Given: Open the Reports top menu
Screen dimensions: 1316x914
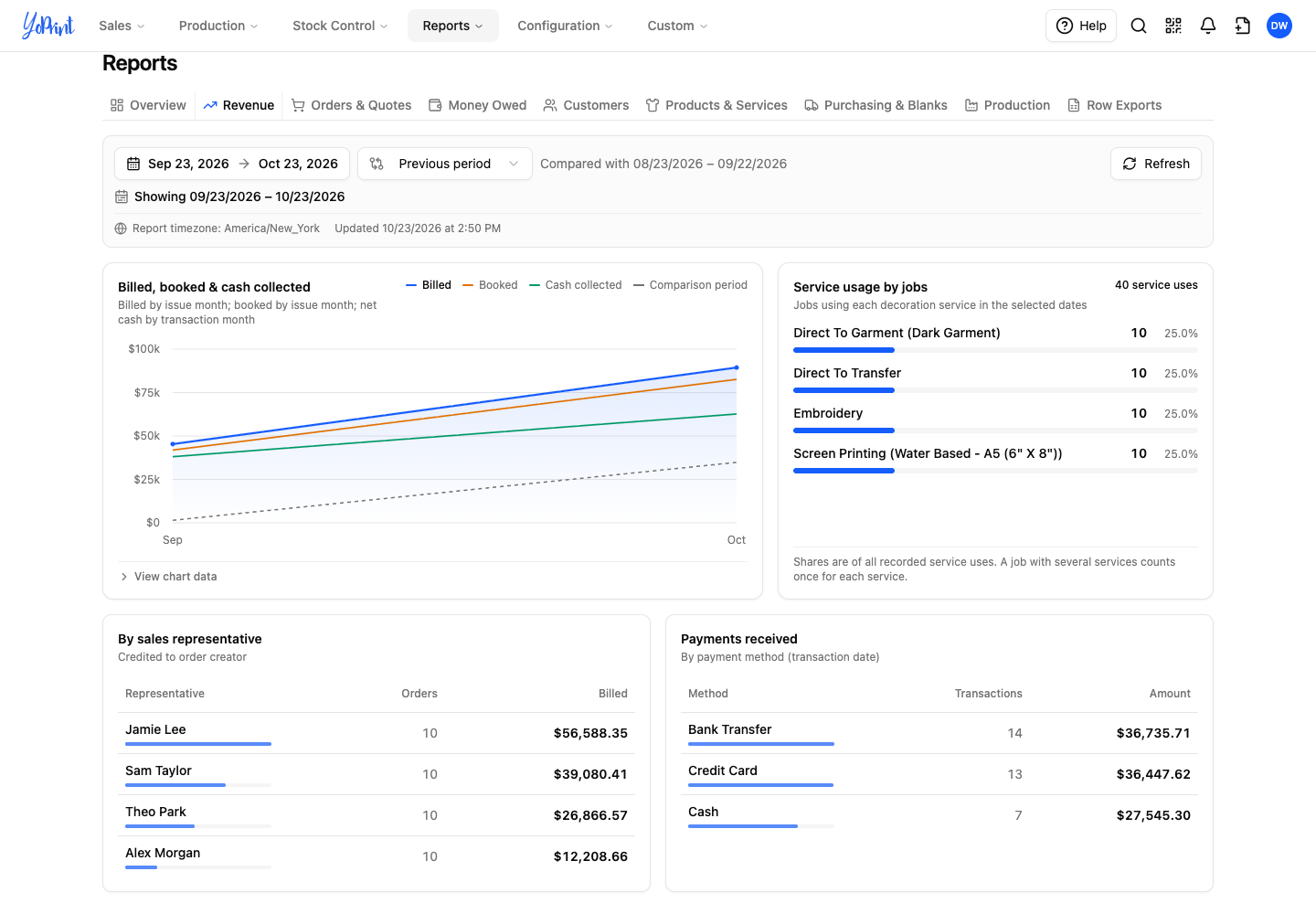Looking at the screenshot, I should [x=453, y=26].
